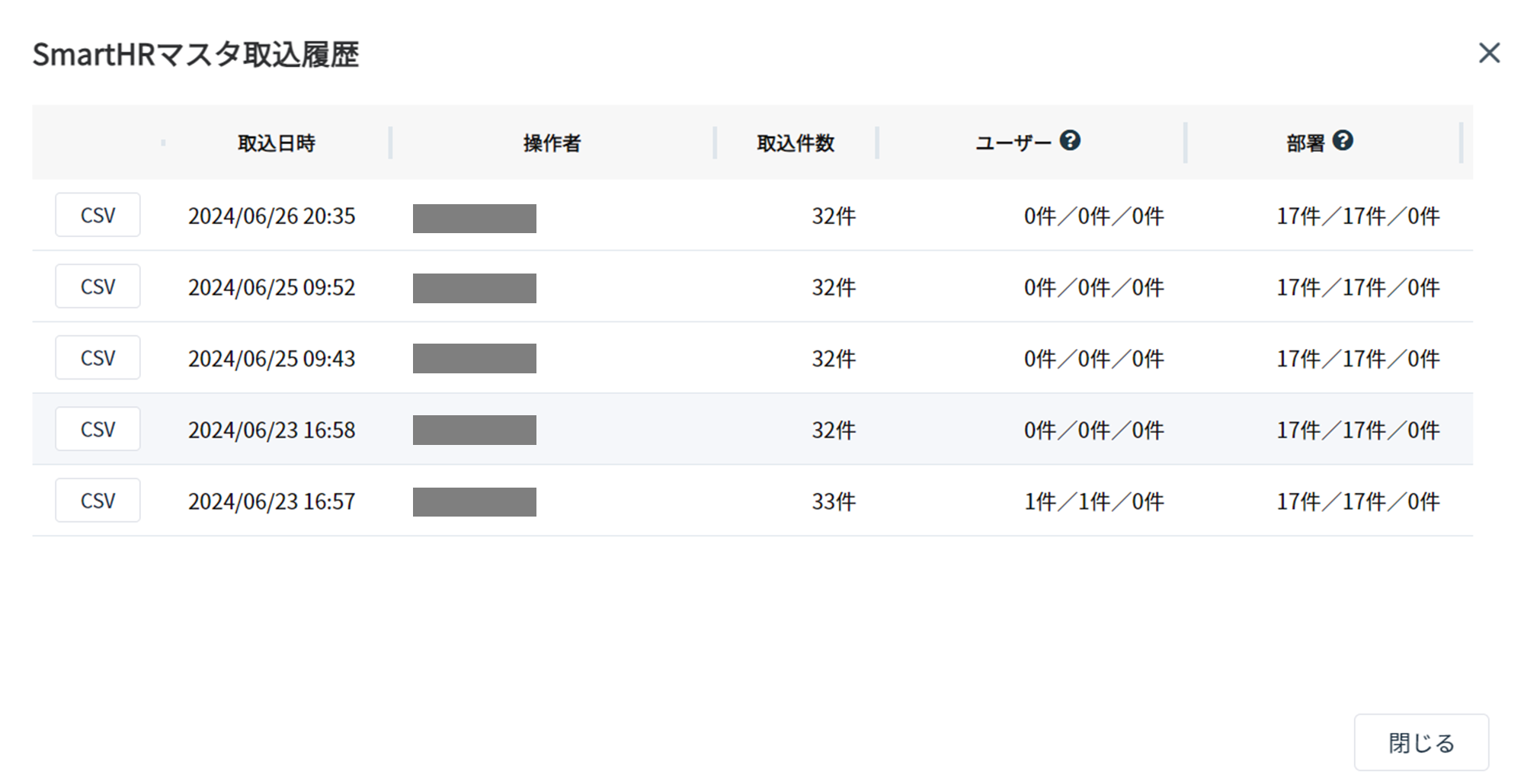Download CSV for 2024/06/23 16:58 import

tap(98, 429)
